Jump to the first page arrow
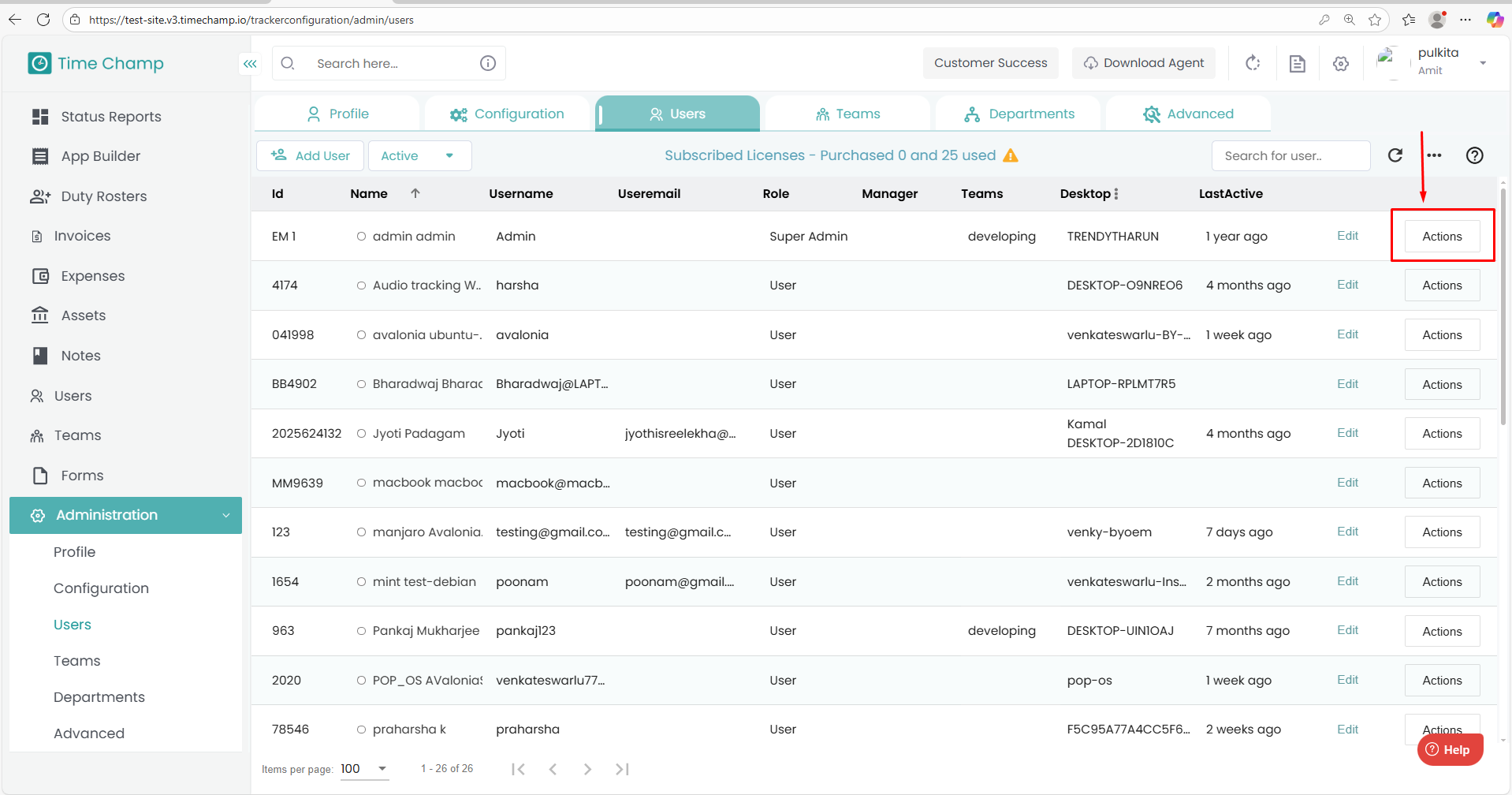This screenshot has height=795, width=1512. pyautogui.click(x=518, y=769)
